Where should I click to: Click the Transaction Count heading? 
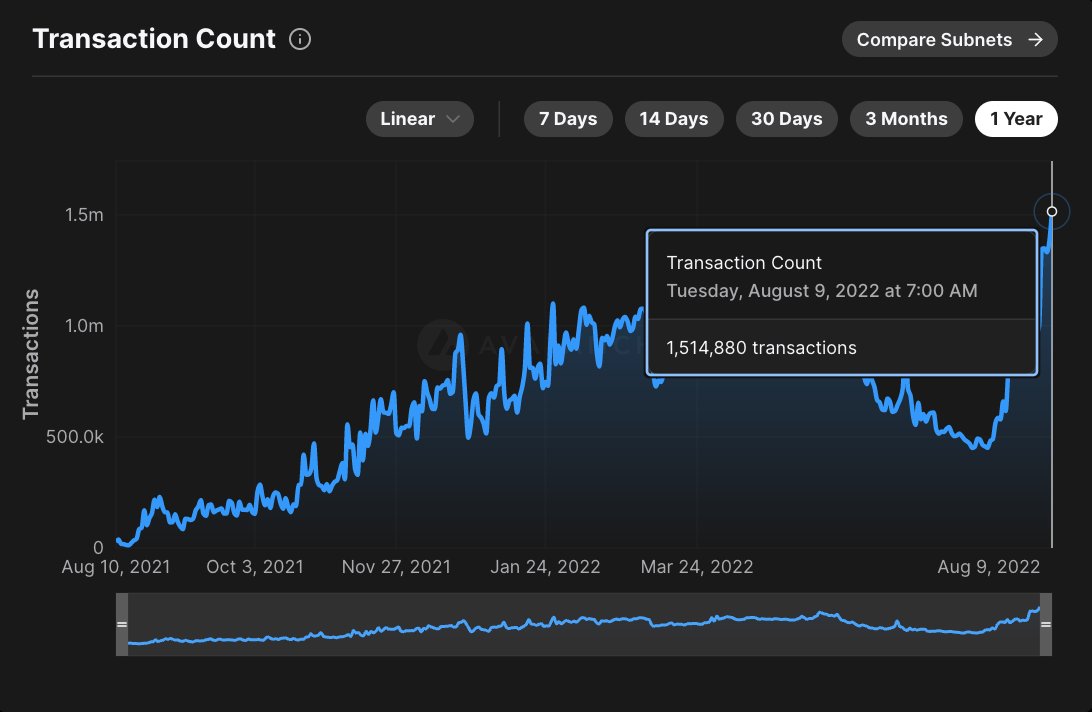coord(154,39)
